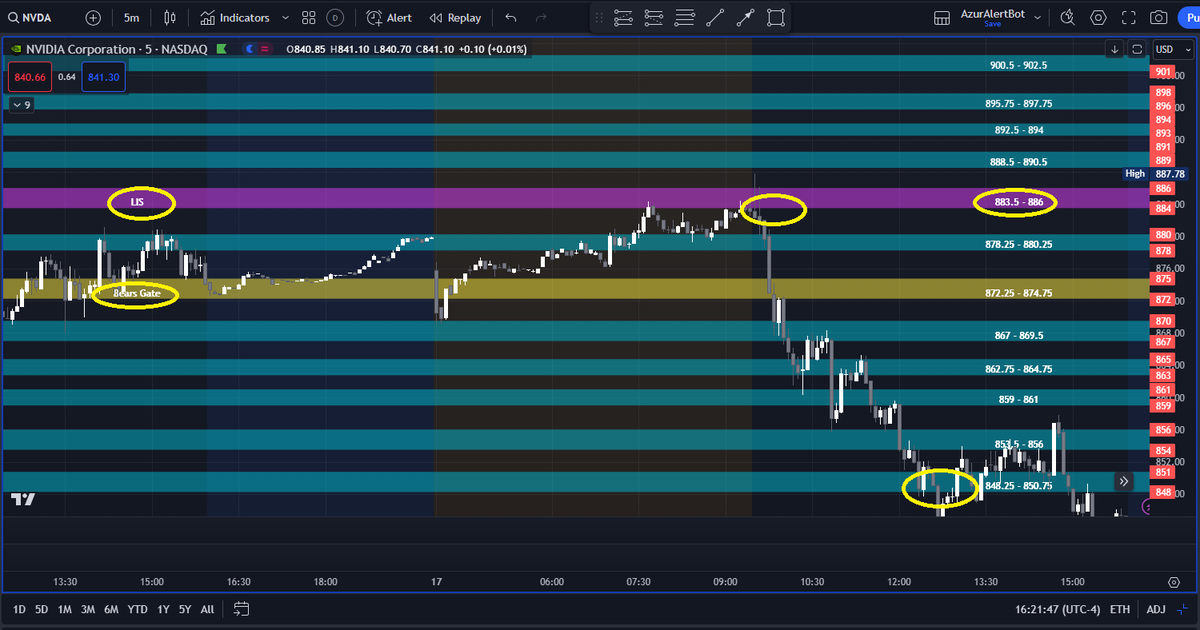The height and width of the screenshot is (630, 1200).
Task: Select the 1Y date range
Action: [164, 609]
